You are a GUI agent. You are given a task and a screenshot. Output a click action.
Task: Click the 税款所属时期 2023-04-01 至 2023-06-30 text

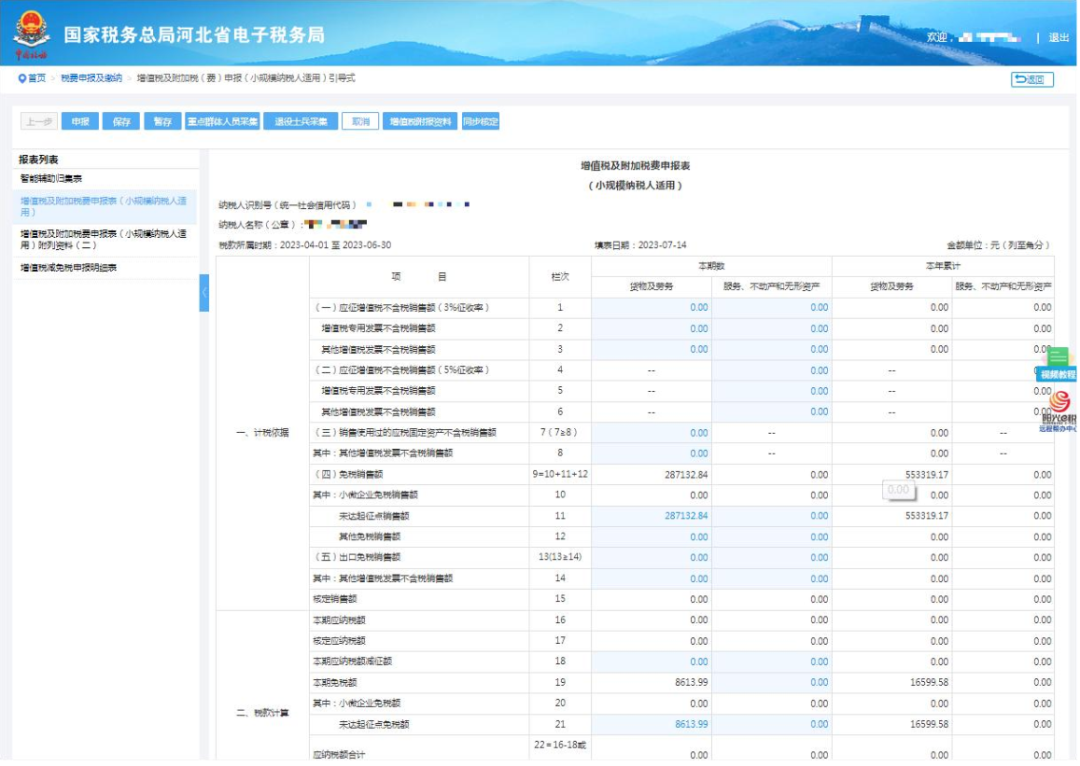(306, 246)
